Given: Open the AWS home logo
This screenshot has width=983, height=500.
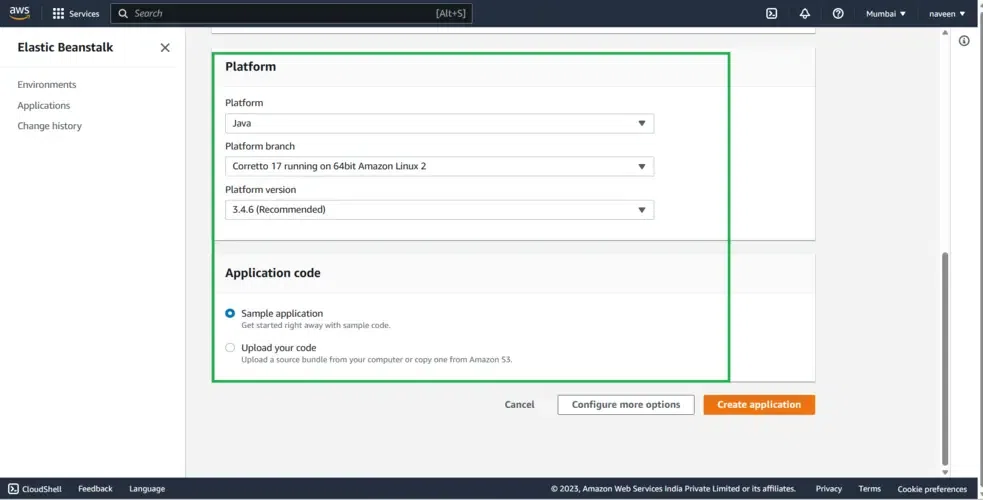Looking at the screenshot, I should [19, 13].
